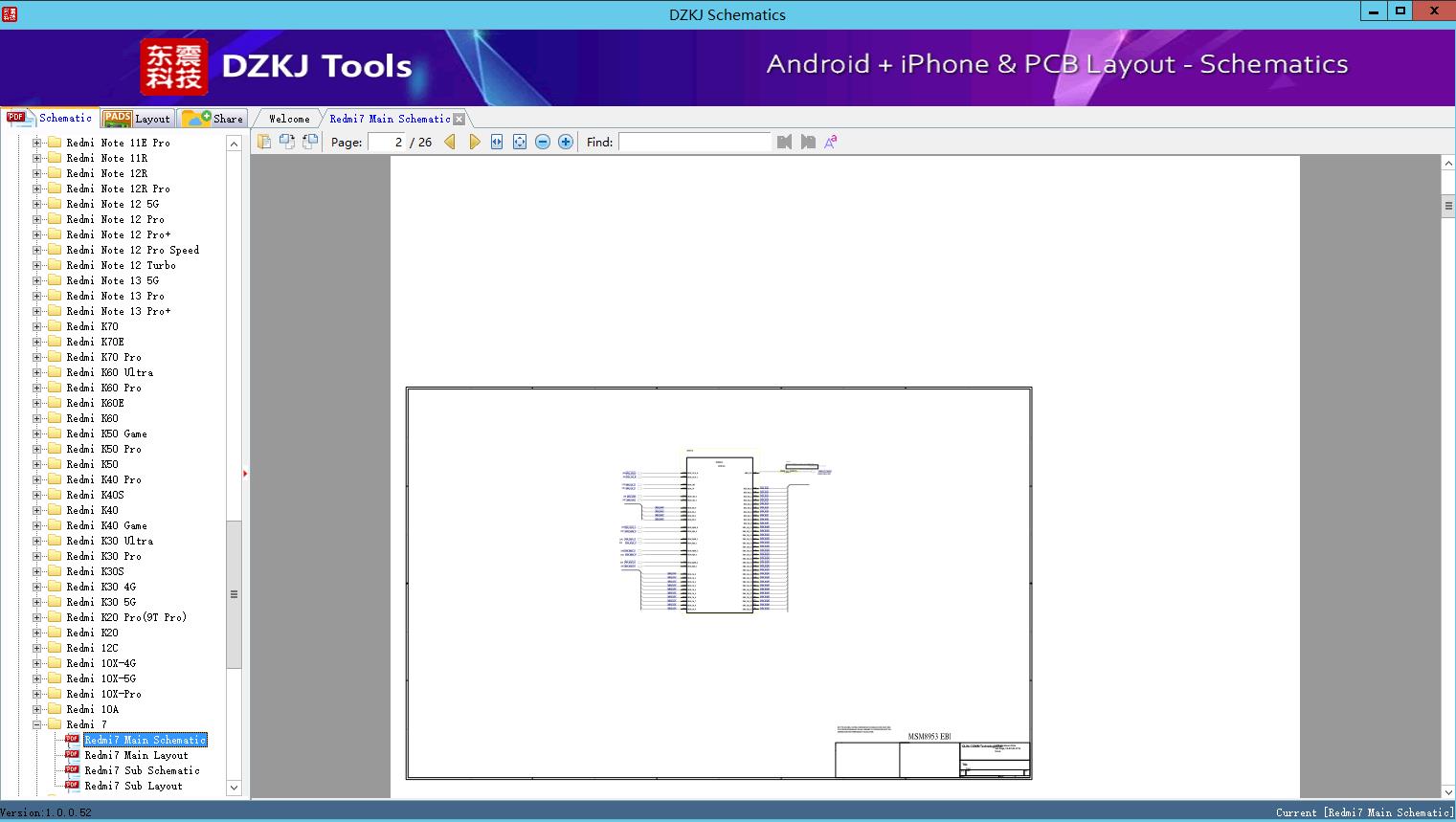The width and height of the screenshot is (1456, 822).
Task: Close the Redmi7 Main Schematic tab
Action: pos(459,120)
